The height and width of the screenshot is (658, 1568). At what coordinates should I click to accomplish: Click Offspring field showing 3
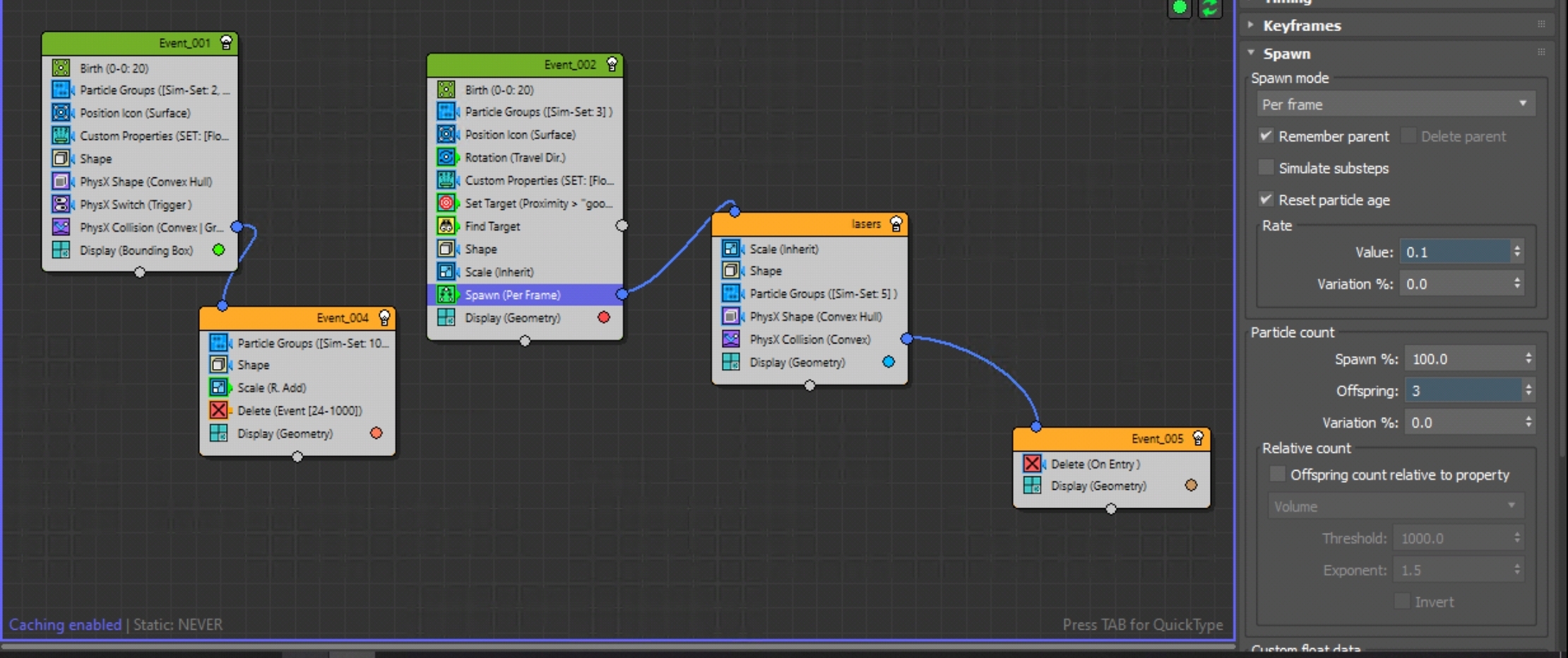1463,390
